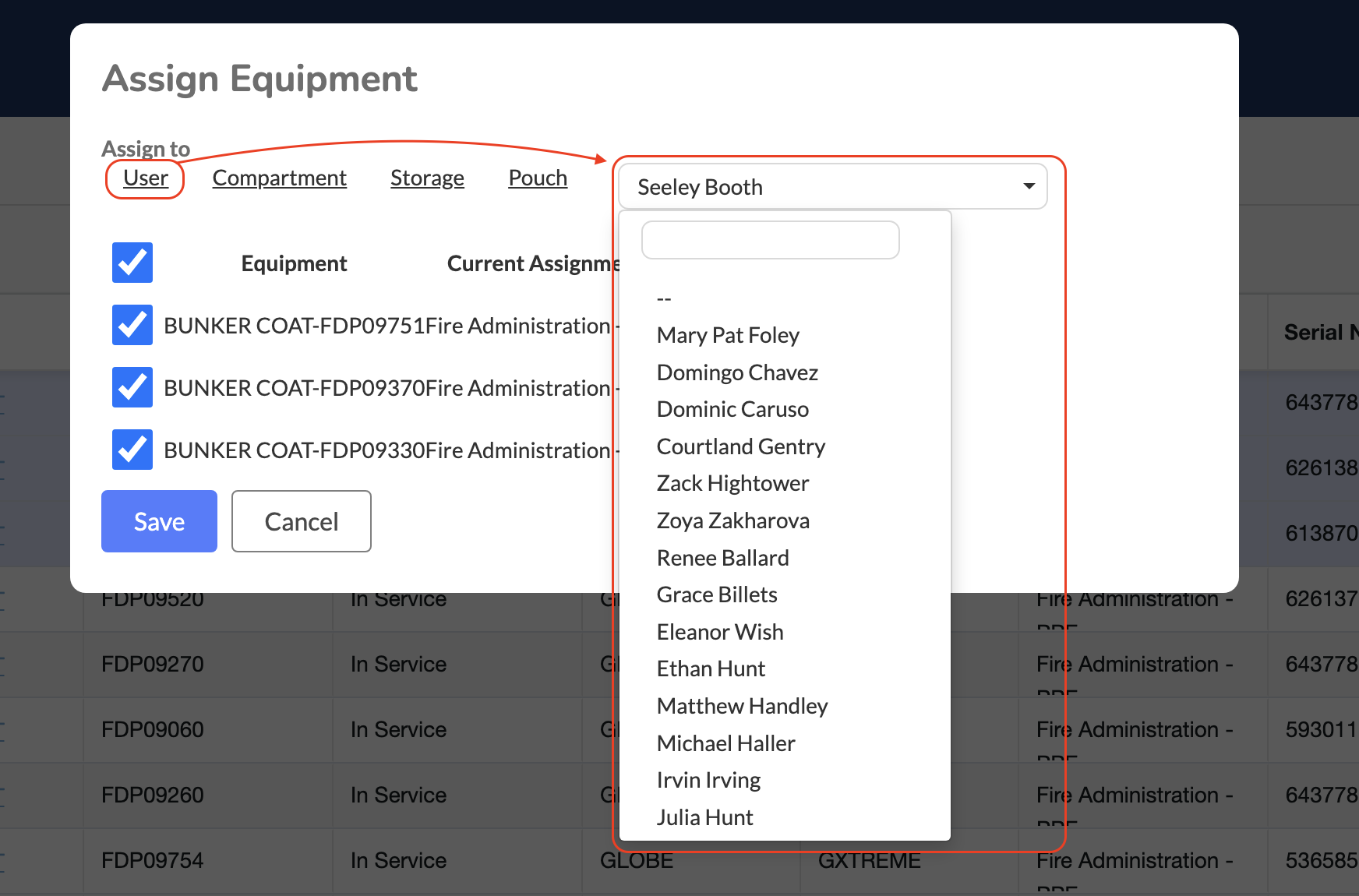Viewport: 1359px width, 896px height.
Task: Switch to Compartment assign option
Action: coord(279,178)
